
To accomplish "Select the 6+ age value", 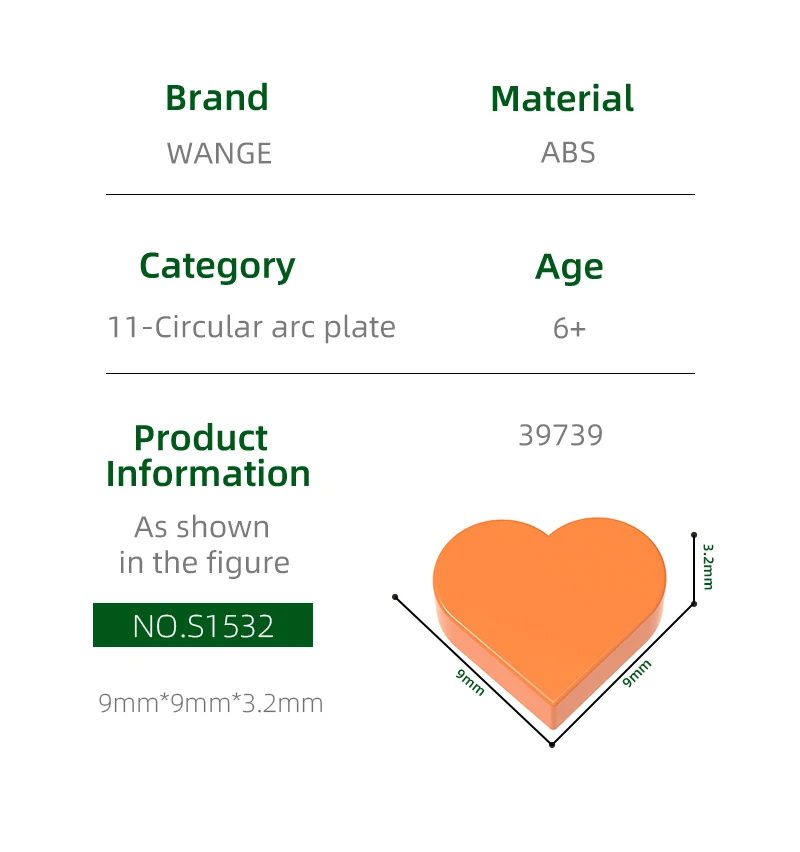I will (x=569, y=328).
